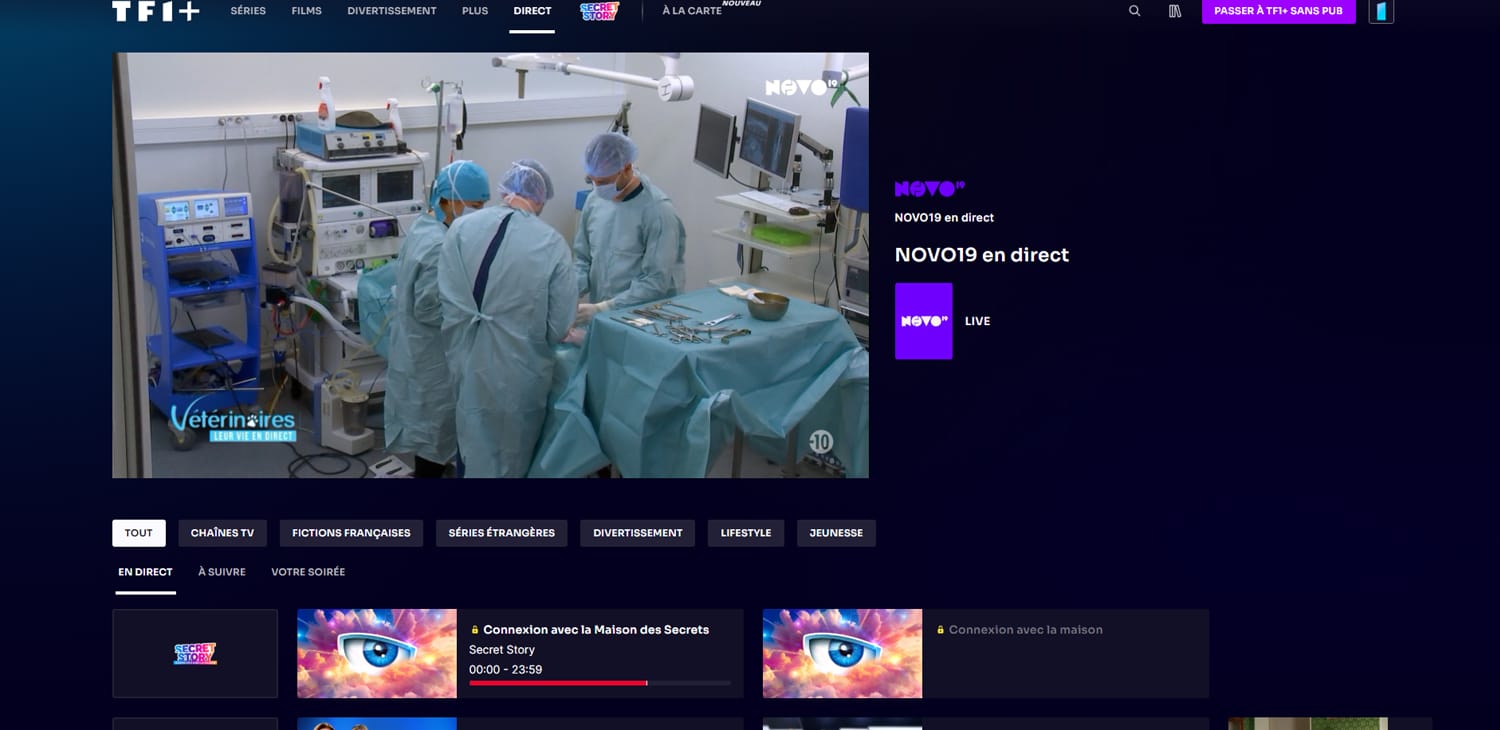
Task: Open the PLUS menu item
Action: [x=475, y=11]
